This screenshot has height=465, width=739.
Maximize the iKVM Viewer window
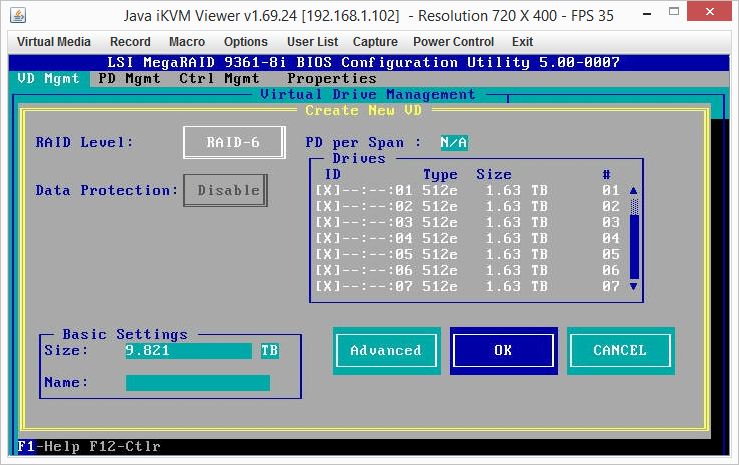tap(674, 12)
